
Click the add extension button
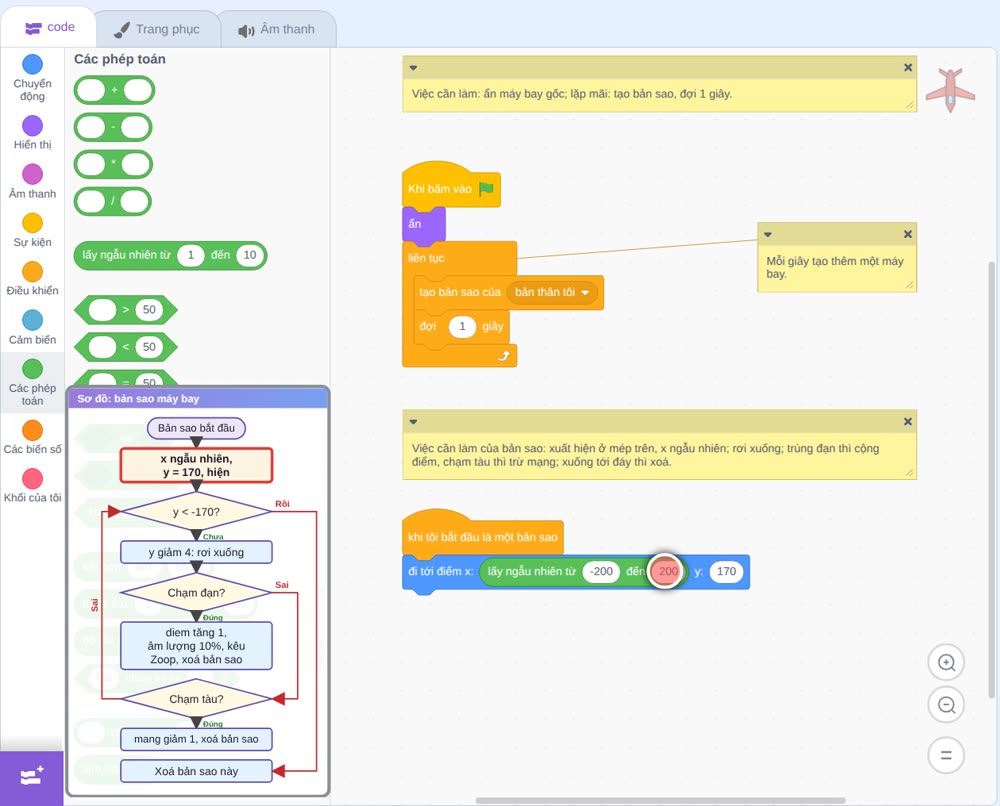point(32,778)
